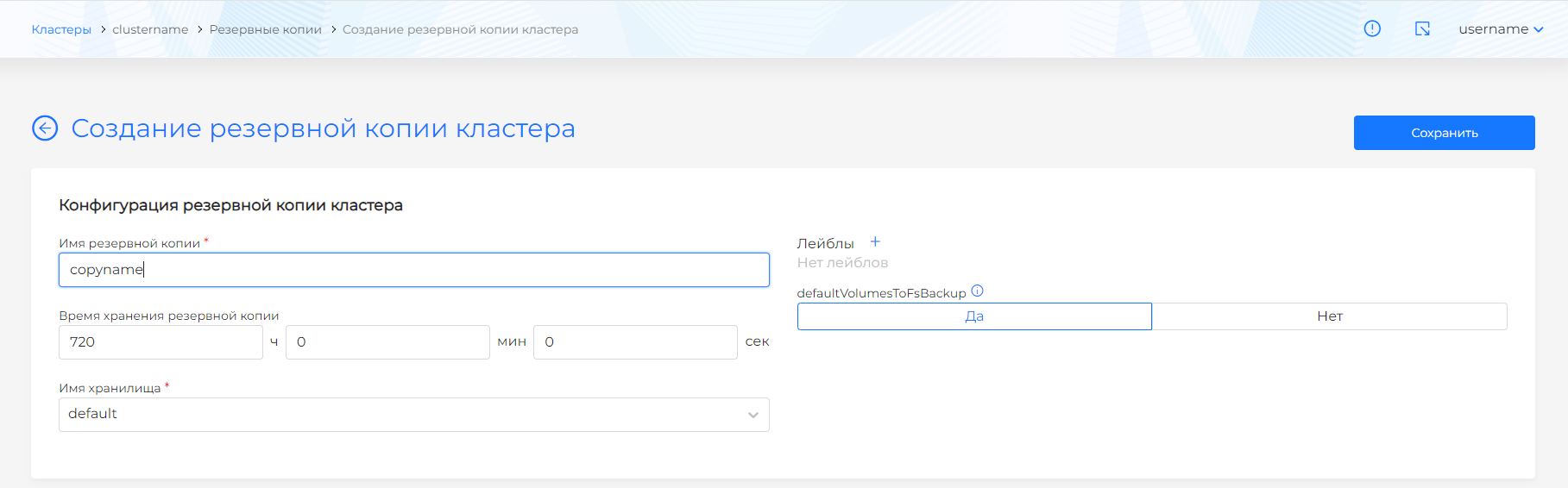Show info tooltip for defaultVolumesToFsBackup

coord(977,291)
